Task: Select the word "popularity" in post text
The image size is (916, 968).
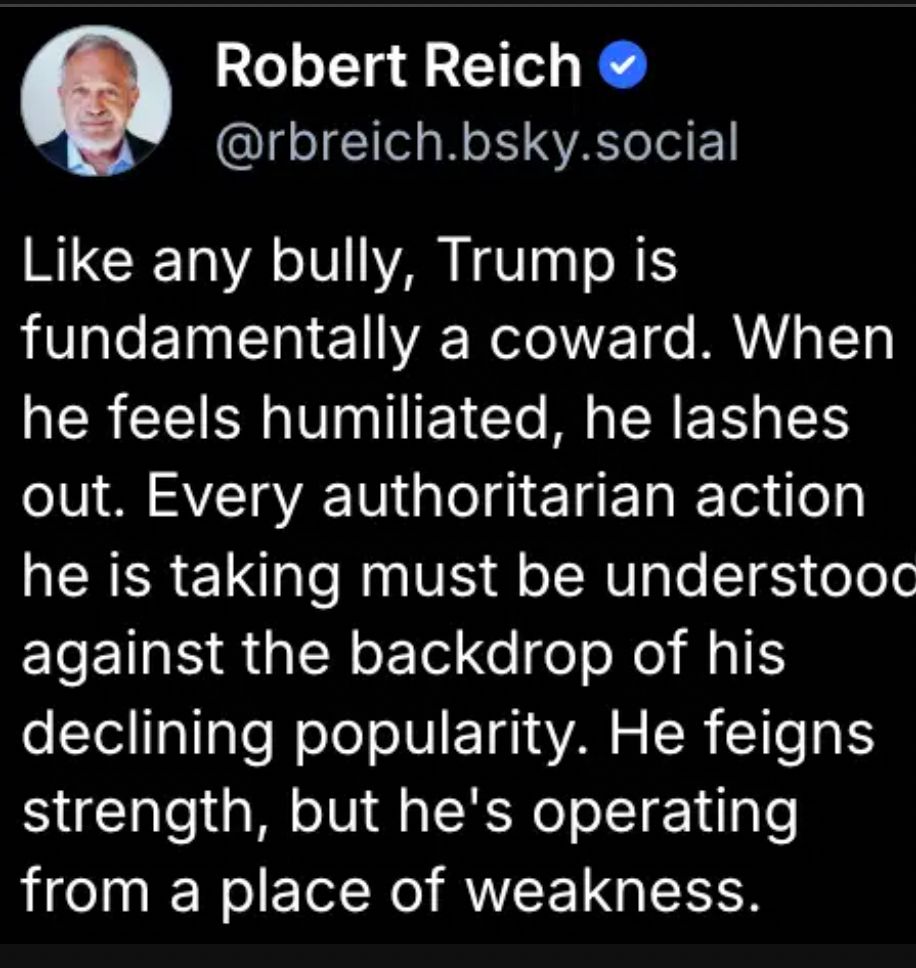Action: 433,735
